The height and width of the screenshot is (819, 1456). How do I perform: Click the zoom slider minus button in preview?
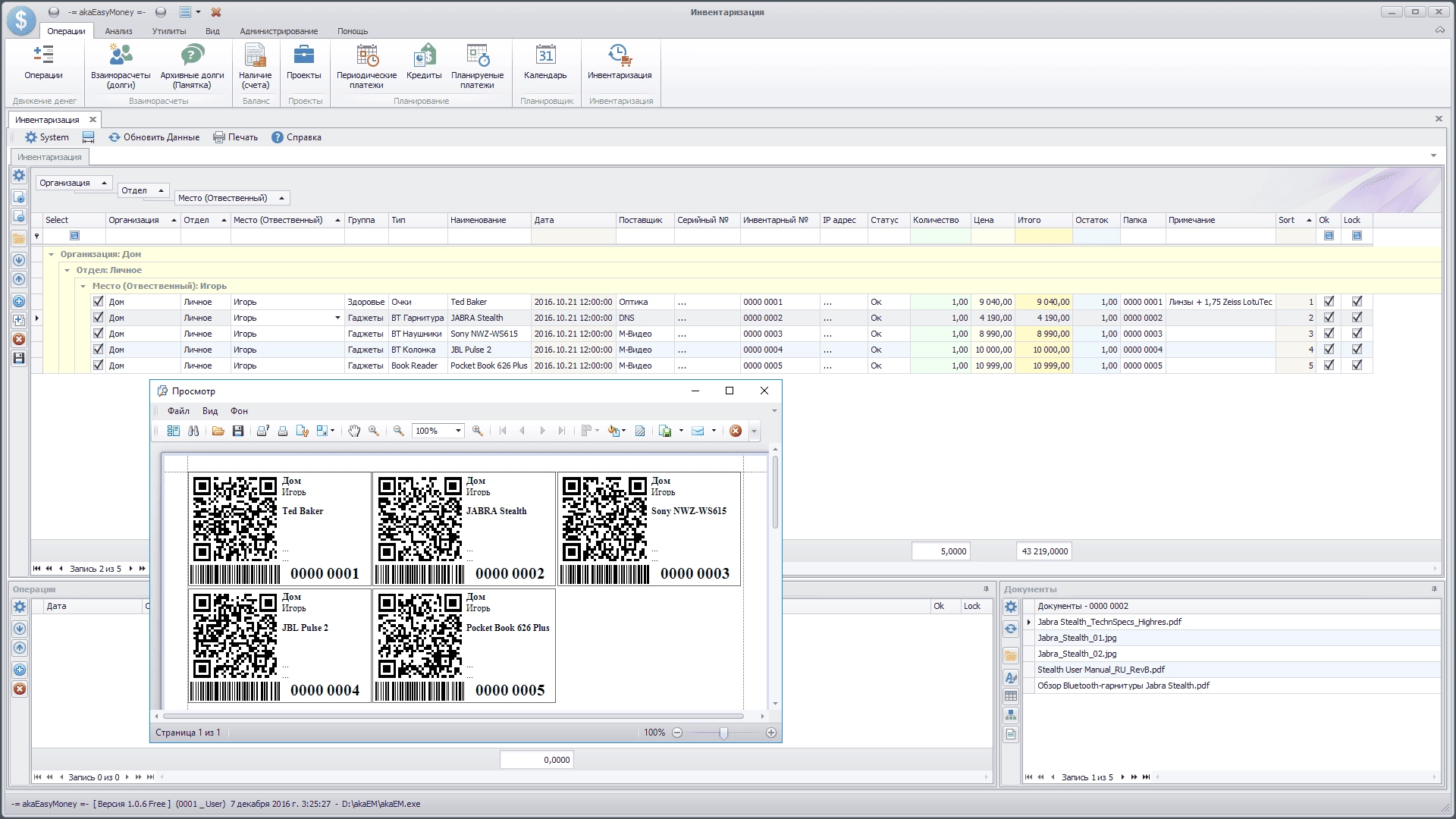677,733
